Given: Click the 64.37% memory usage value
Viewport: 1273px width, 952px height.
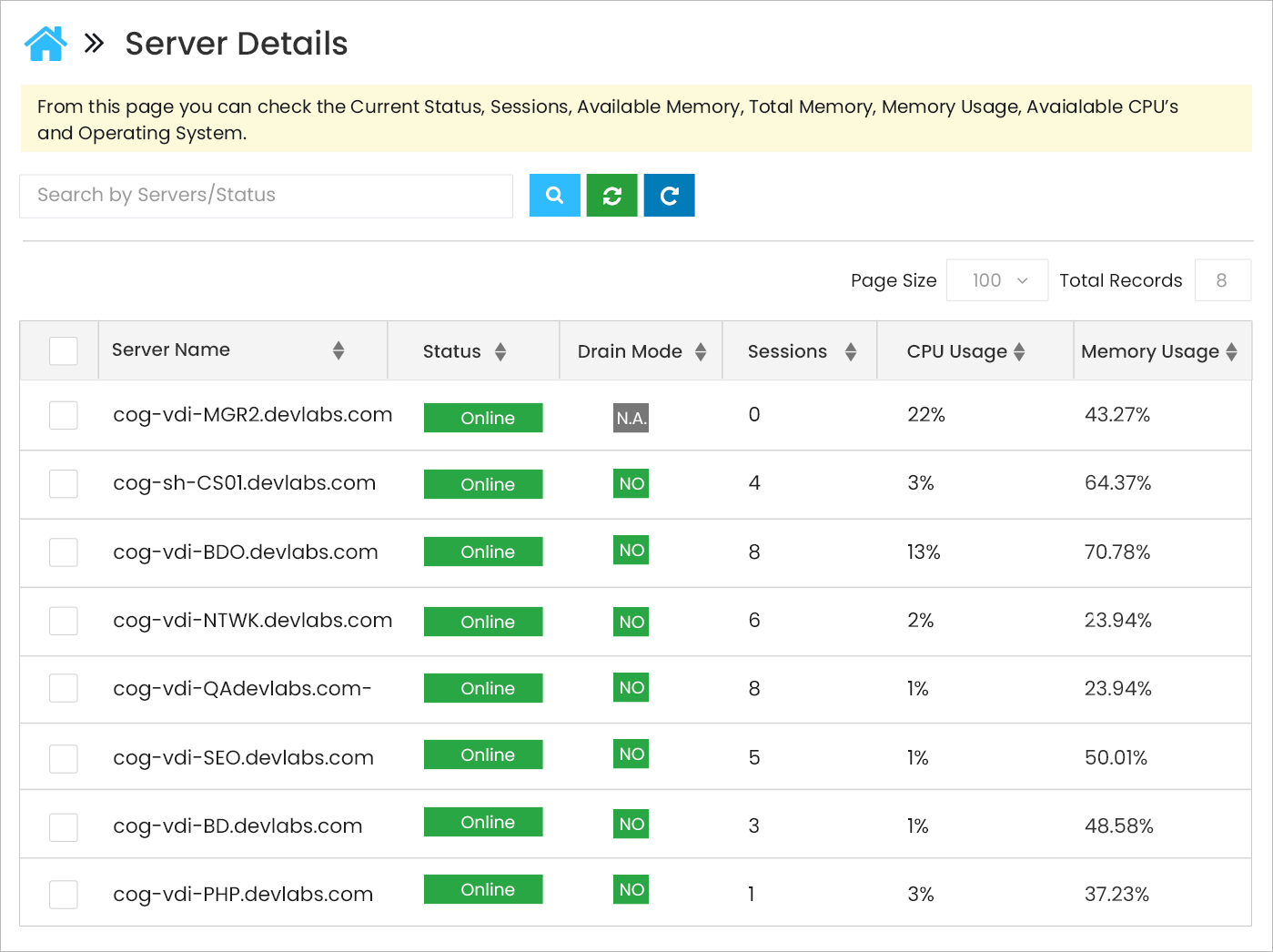Looking at the screenshot, I should (x=1117, y=483).
